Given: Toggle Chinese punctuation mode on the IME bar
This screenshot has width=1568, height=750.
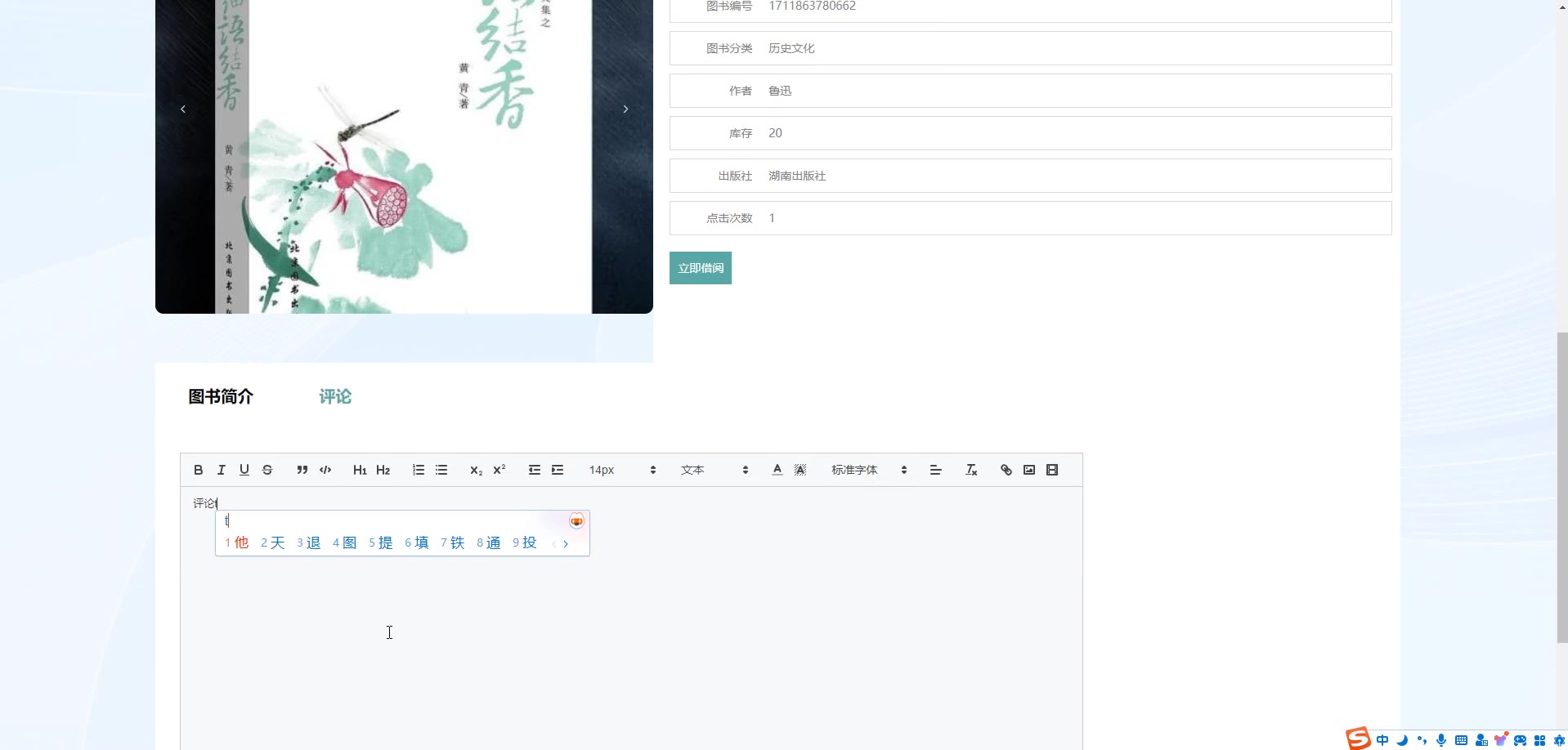Looking at the screenshot, I should (x=1422, y=740).
